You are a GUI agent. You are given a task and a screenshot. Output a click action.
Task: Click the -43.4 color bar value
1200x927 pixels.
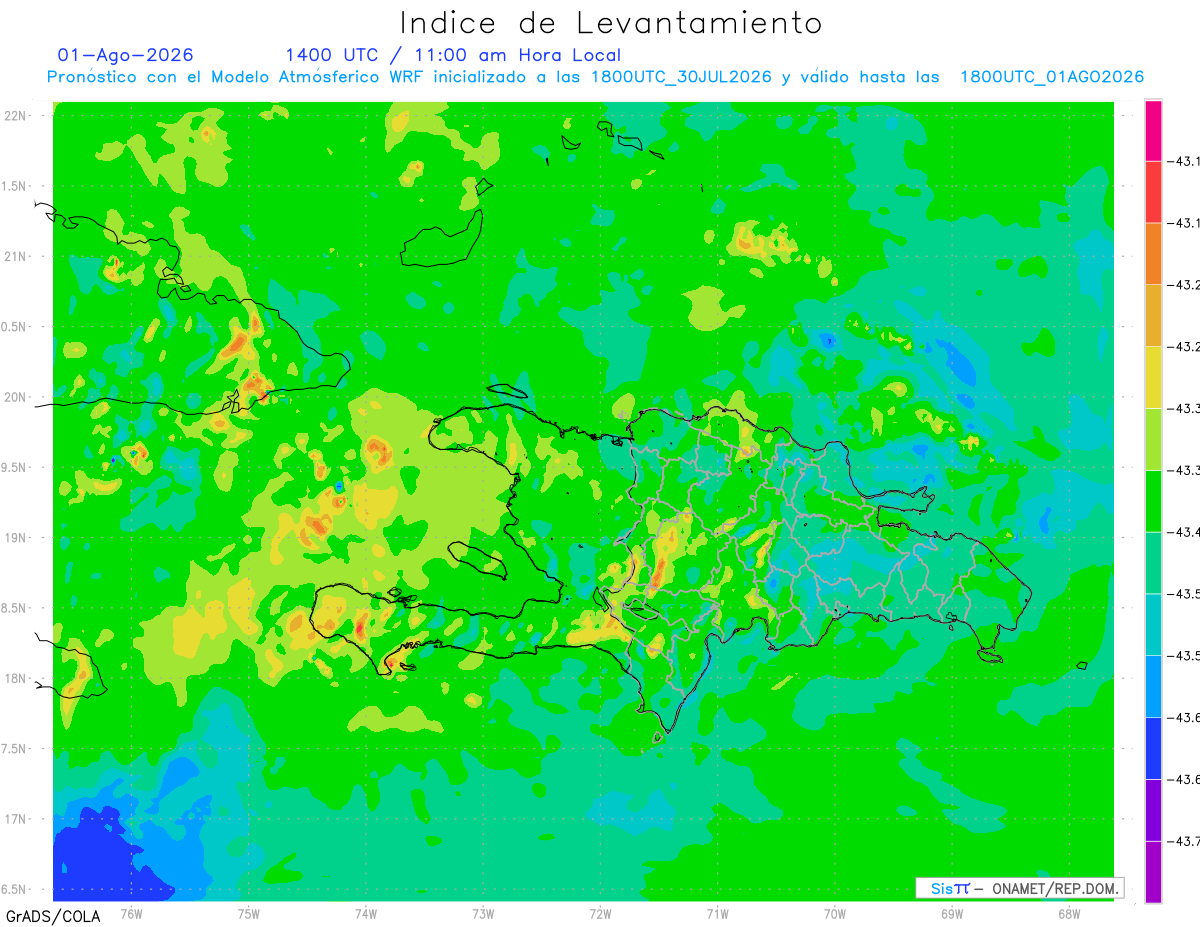pos(1183,532)
